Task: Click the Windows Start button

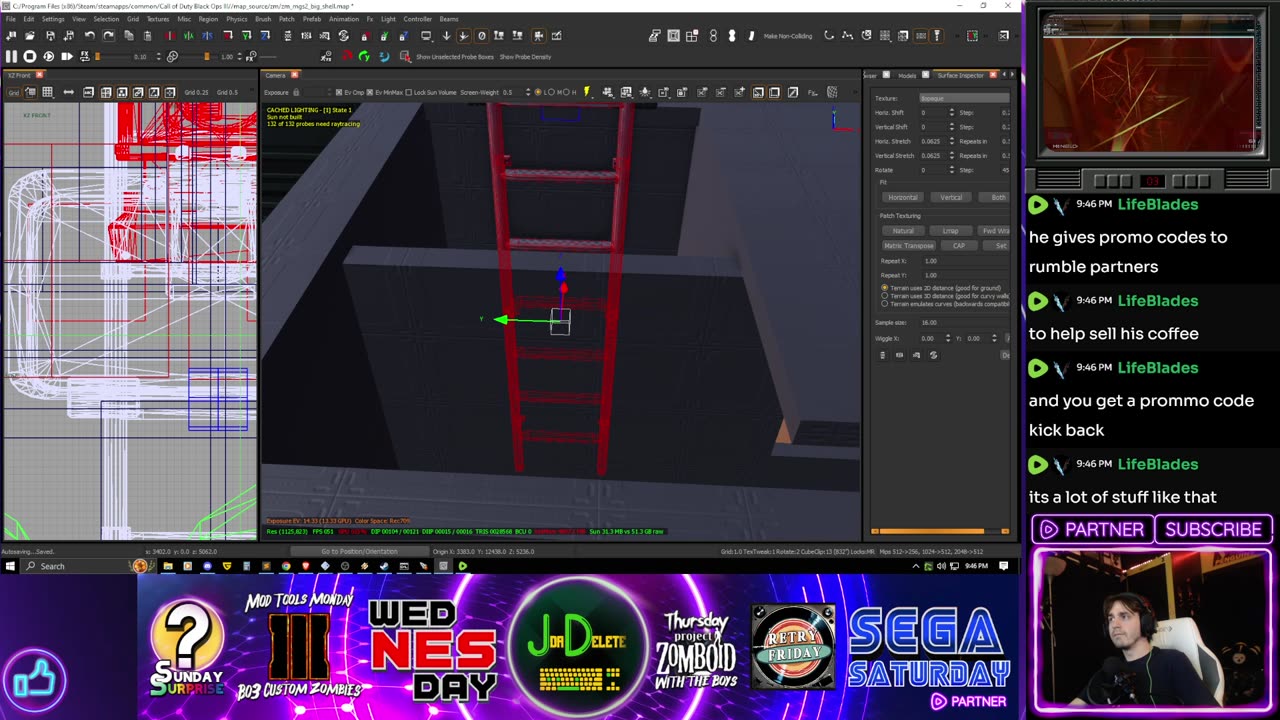Action: pos(10,566)
